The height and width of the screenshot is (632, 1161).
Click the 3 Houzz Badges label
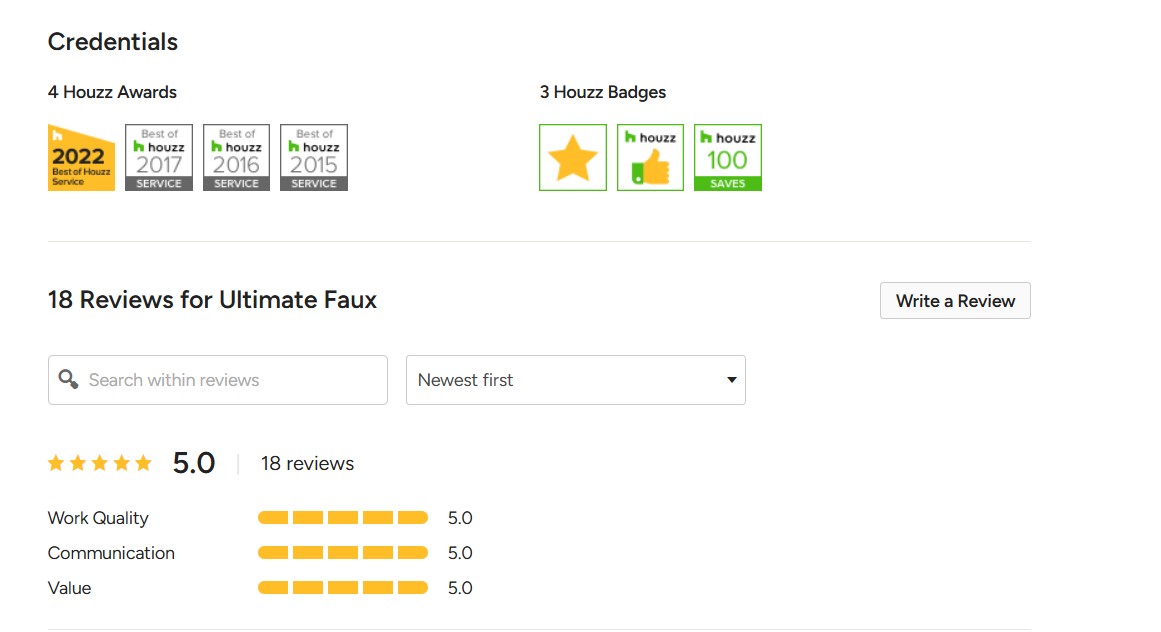coord(603,92)
